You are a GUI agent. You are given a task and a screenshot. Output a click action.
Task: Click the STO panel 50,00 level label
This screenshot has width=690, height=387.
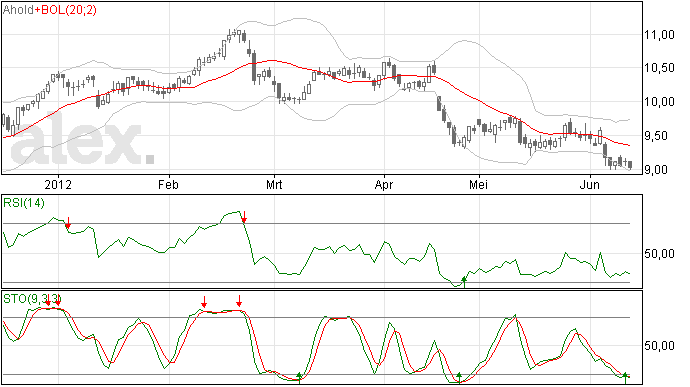pyautogui.click(x=659, y=346)
